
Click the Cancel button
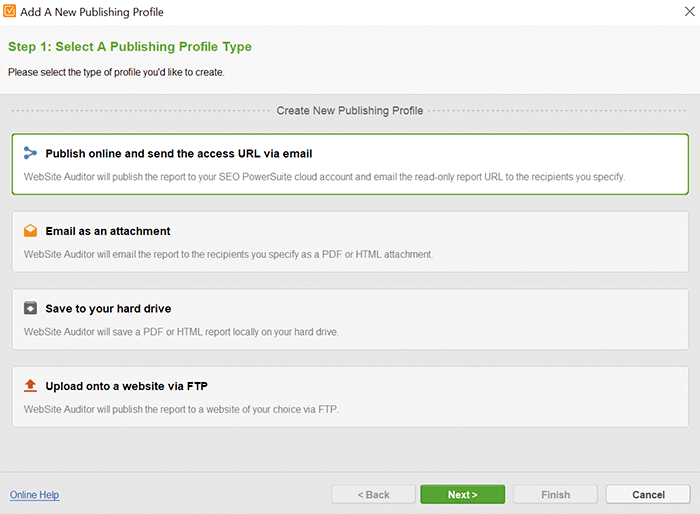648,494
